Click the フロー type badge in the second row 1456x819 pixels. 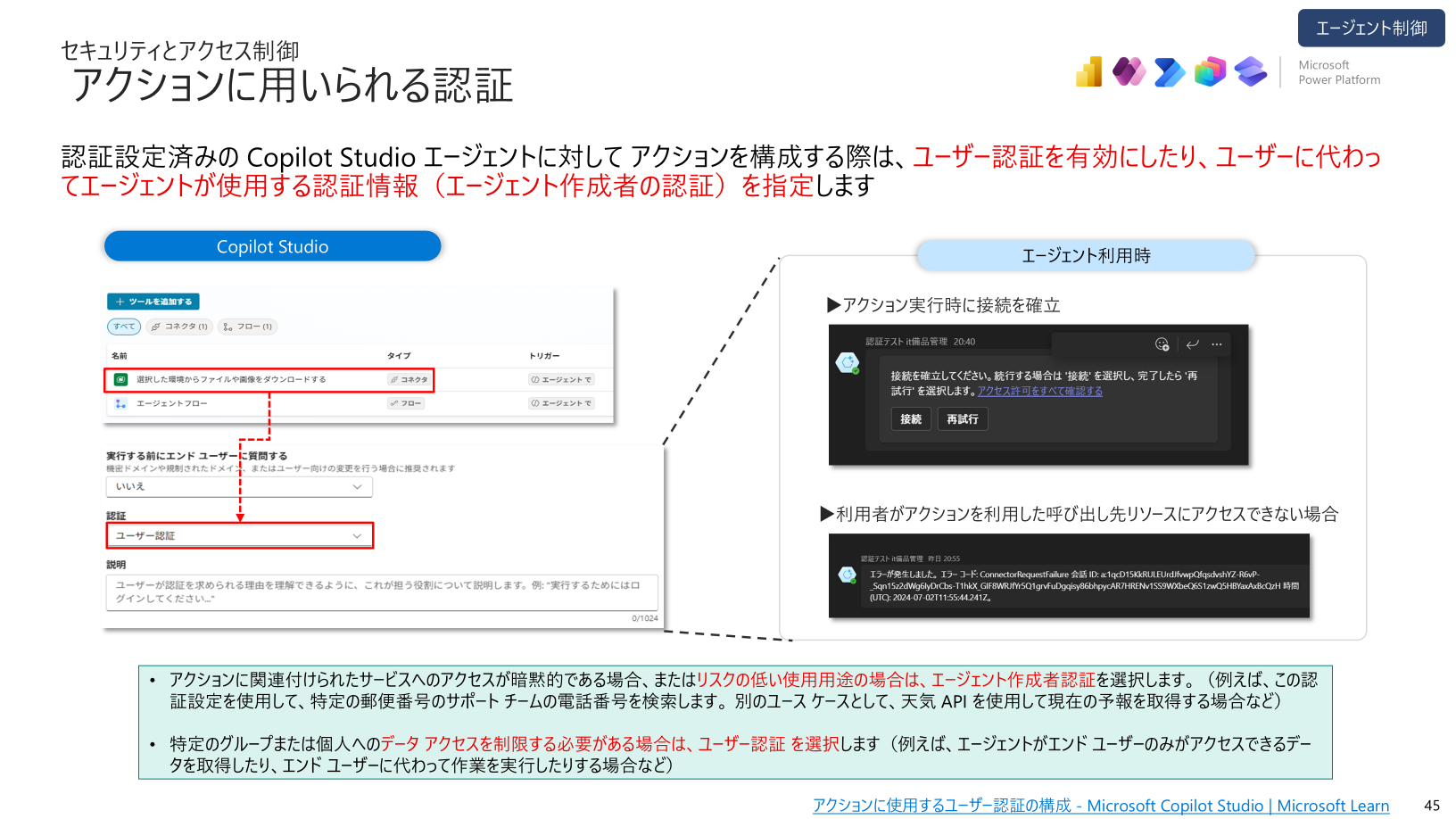(406, 403)
